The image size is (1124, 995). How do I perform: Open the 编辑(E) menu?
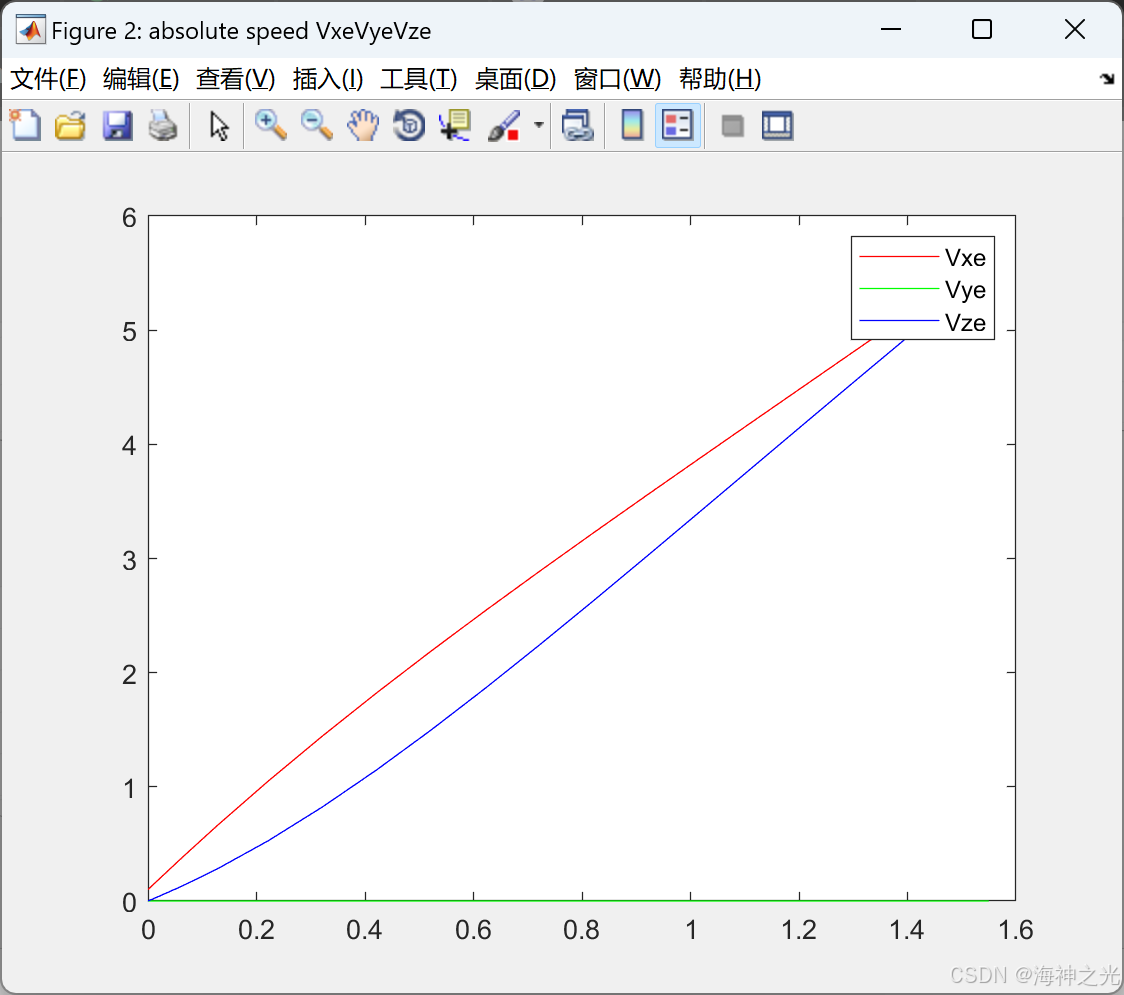pyautogui.click(x=140, y=79)
